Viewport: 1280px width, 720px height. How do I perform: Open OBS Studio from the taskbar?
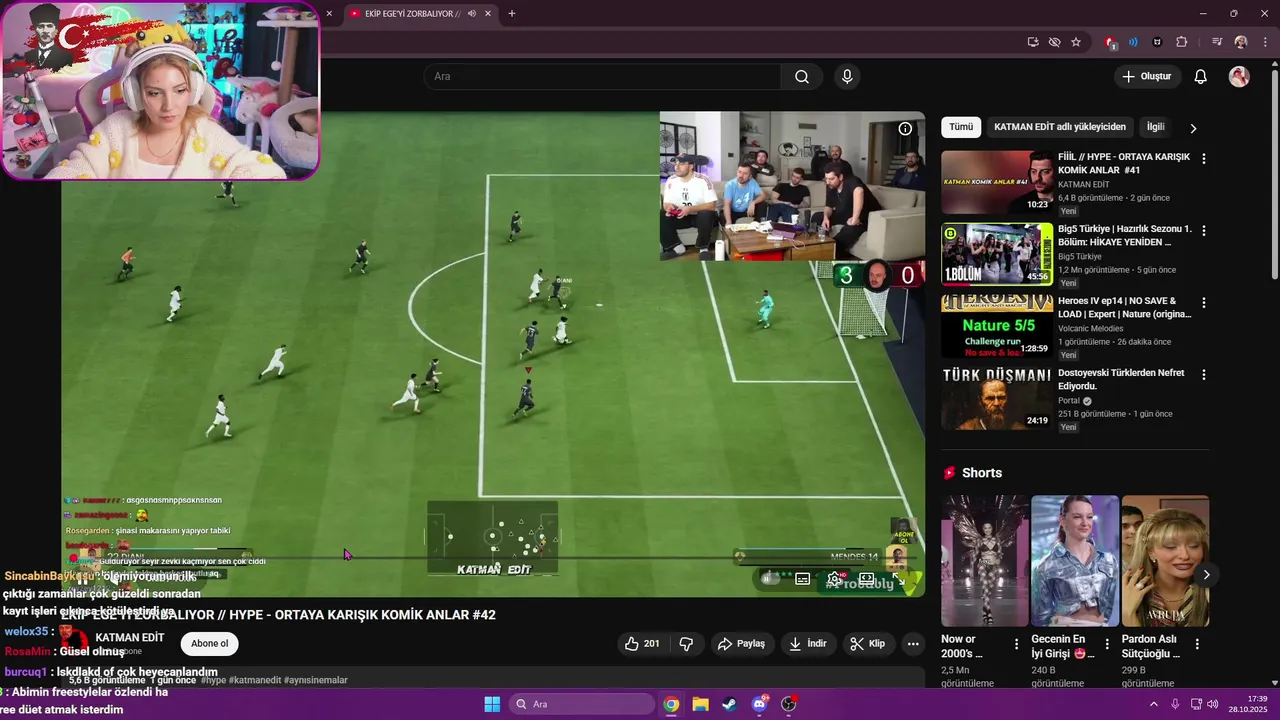(789, 704)
